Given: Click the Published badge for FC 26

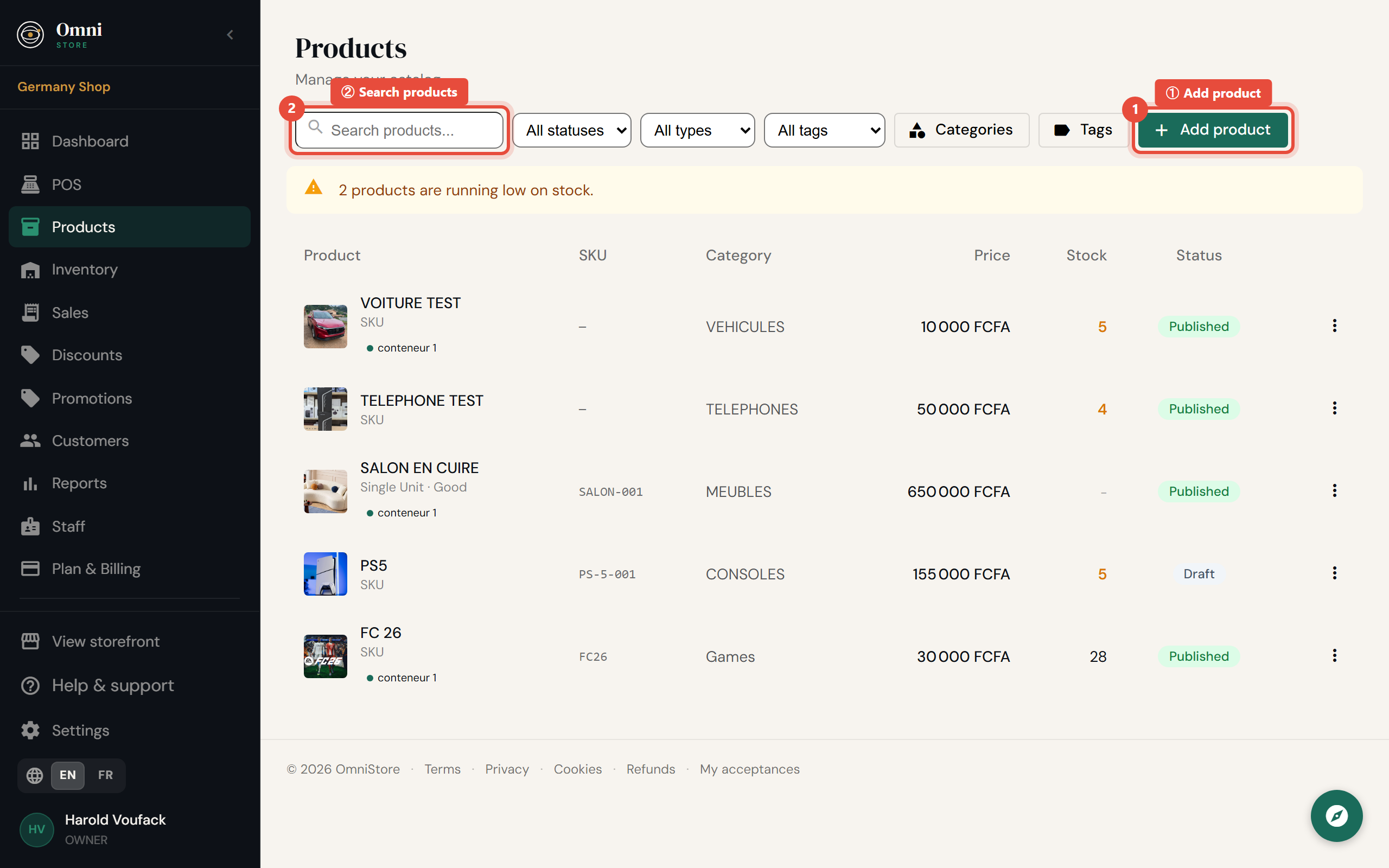Looking at the screenshot, I should [x=1199, y=656].
